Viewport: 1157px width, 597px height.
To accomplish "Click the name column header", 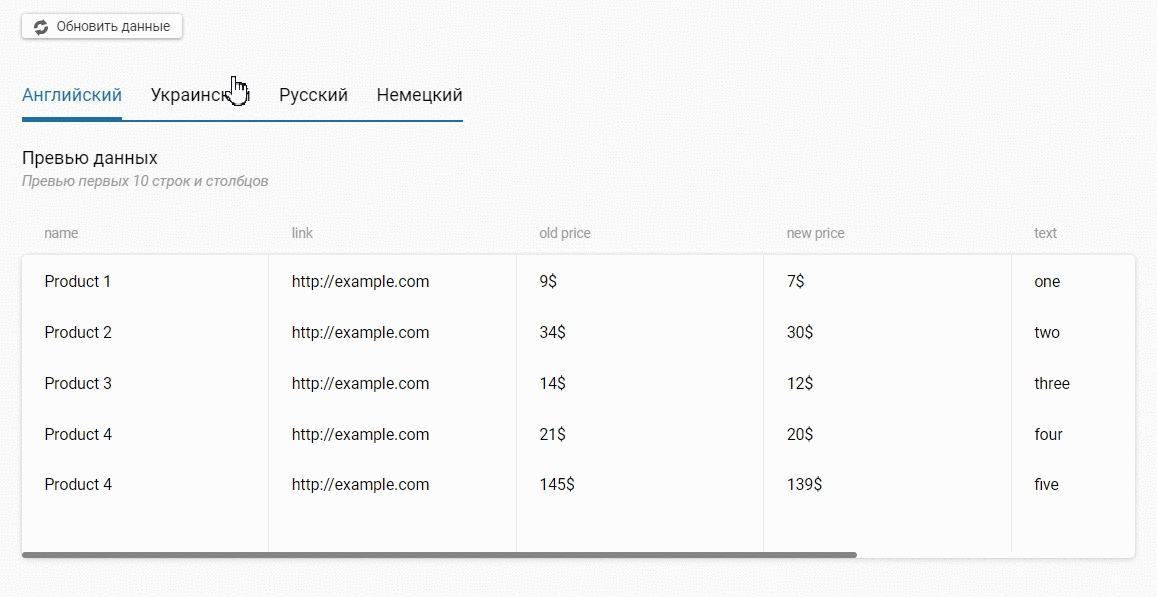I will [61, 233].
